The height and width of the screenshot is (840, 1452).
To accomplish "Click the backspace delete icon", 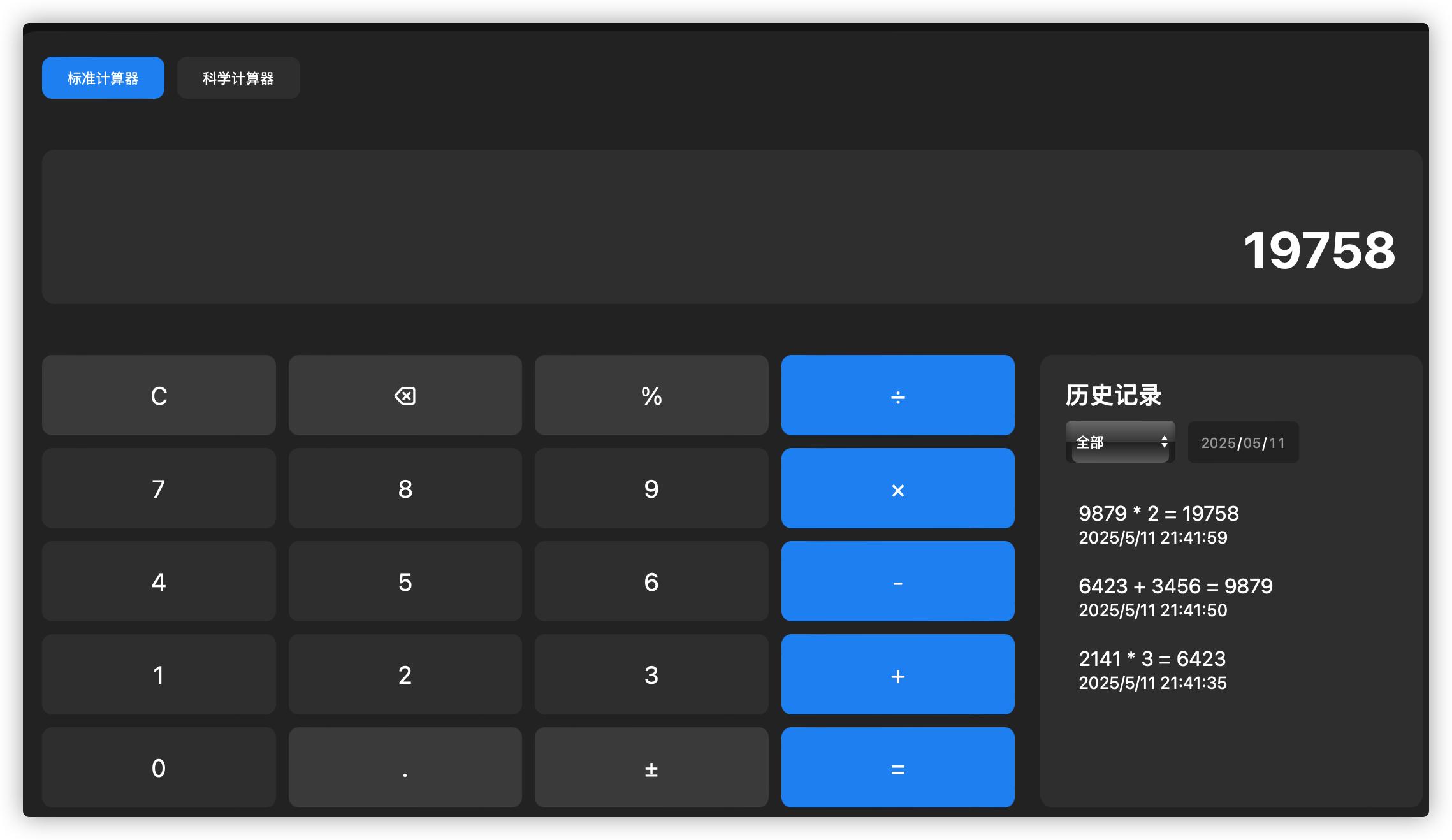I will 405,395.
